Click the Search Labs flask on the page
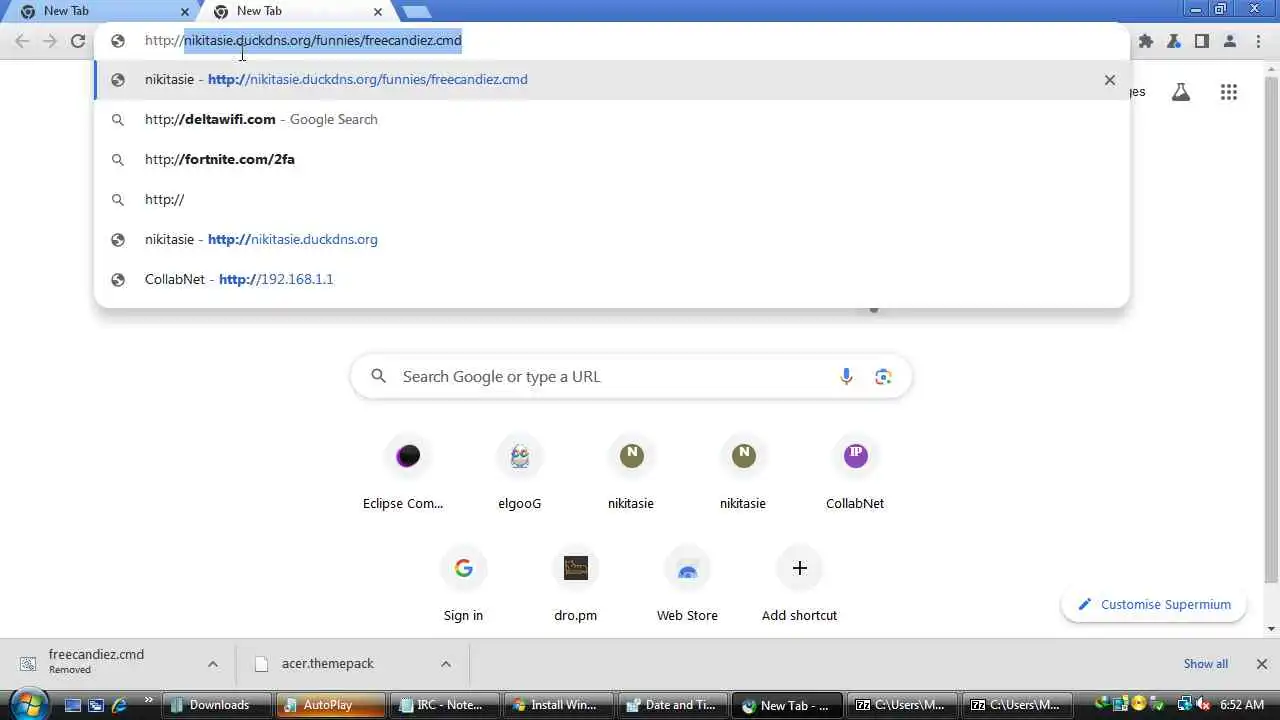 1181,92
